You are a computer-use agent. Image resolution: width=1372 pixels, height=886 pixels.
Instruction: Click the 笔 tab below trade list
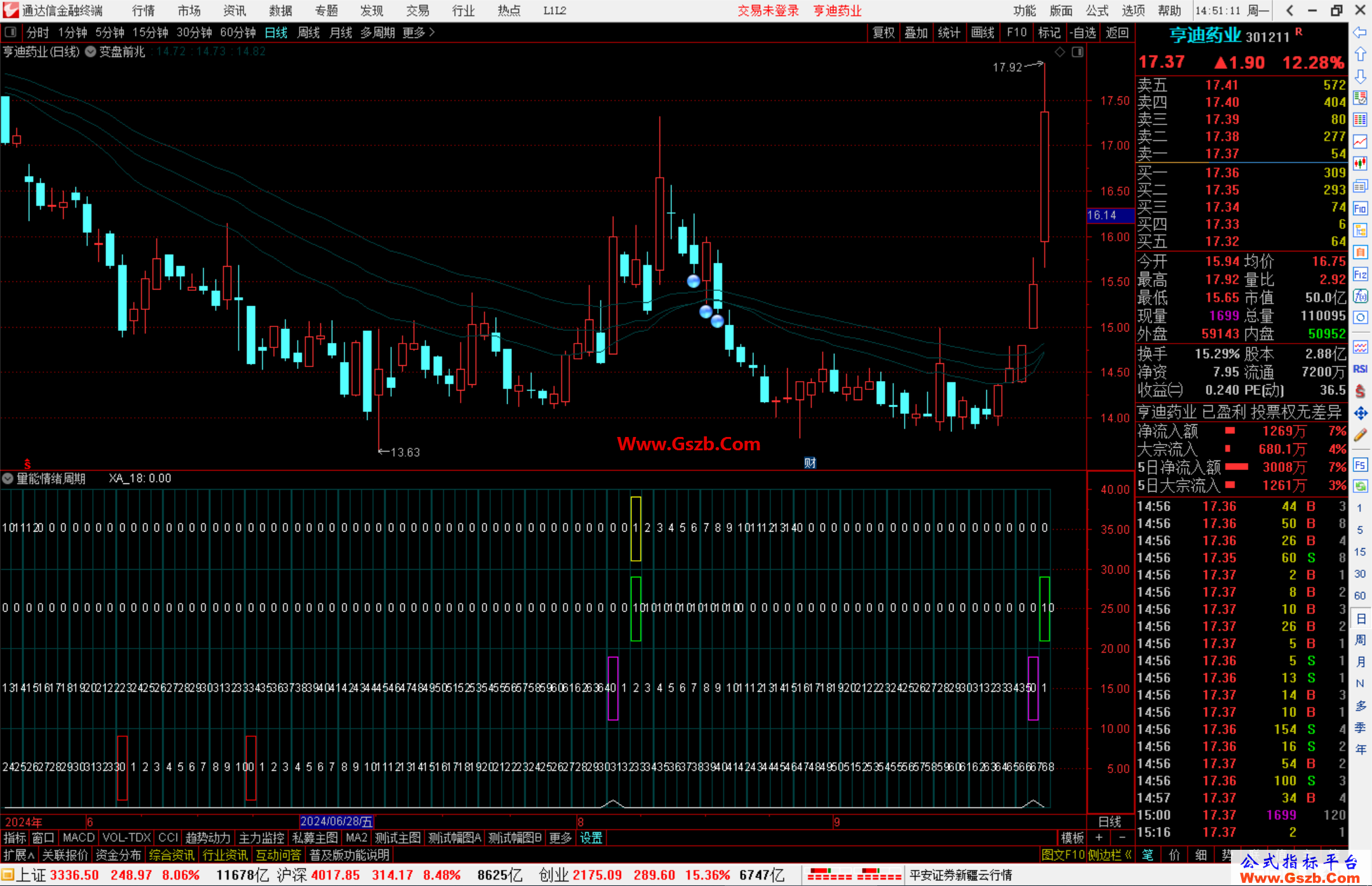coord(1147,855)
